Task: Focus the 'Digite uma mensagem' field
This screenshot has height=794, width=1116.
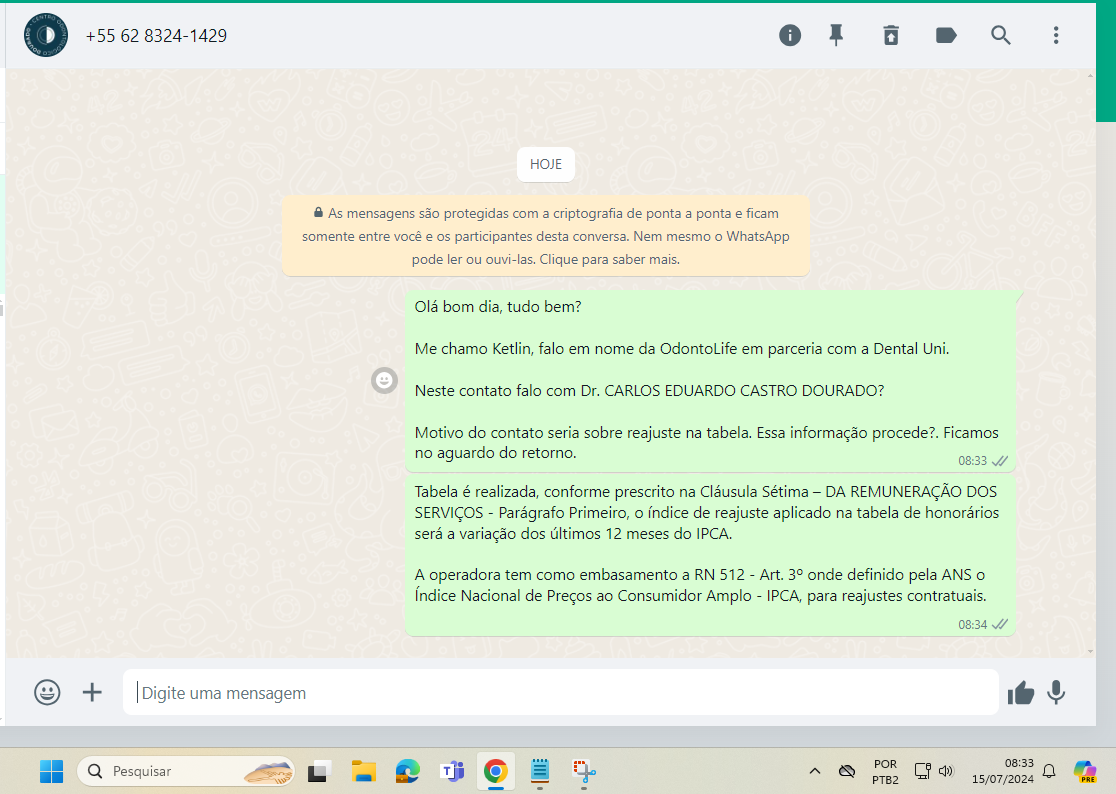Action: point(560,692)
